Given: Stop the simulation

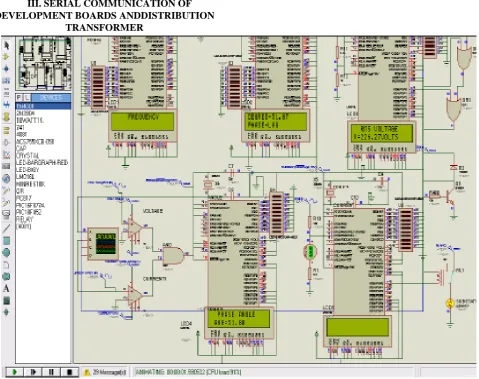Looking at the screenshot, I should 69,372.
